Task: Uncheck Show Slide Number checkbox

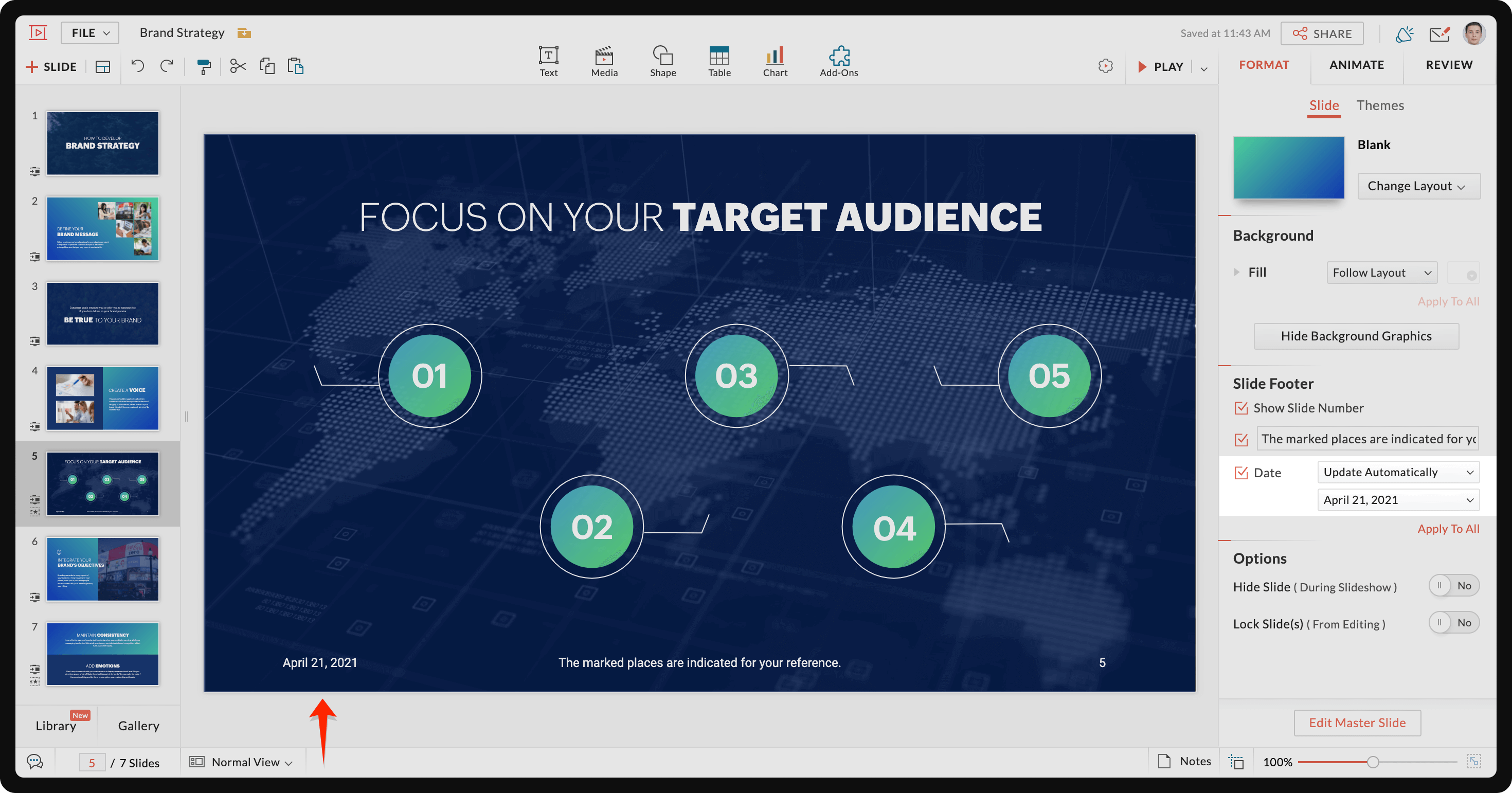Action: point(1241,408)
